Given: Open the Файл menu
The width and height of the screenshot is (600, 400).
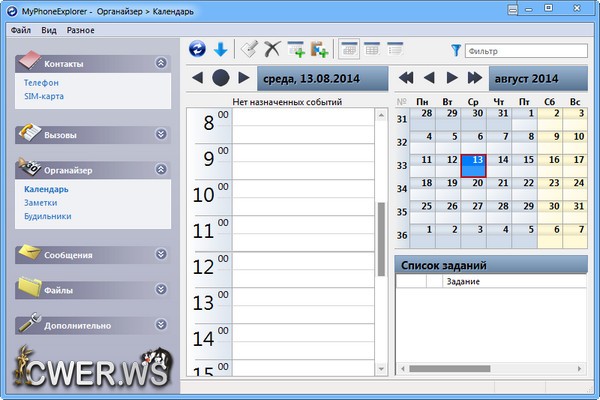Looking at the screenshot, I should pyautogui.click(x=21, y=30).
